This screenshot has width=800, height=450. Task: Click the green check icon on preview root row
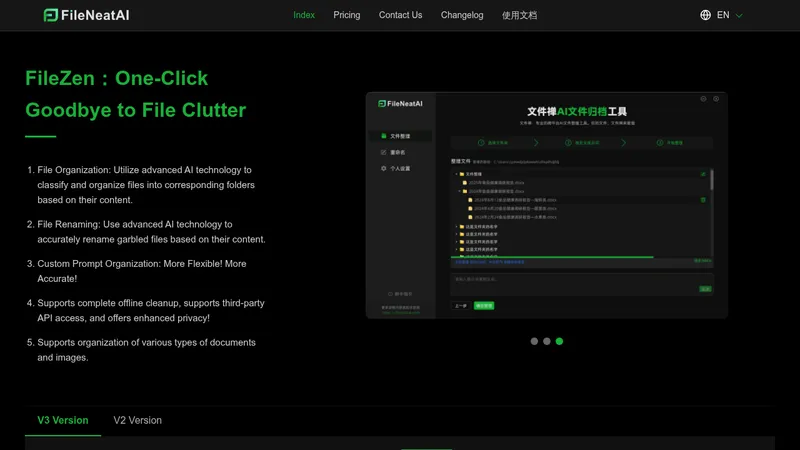[x=703, y=174]
